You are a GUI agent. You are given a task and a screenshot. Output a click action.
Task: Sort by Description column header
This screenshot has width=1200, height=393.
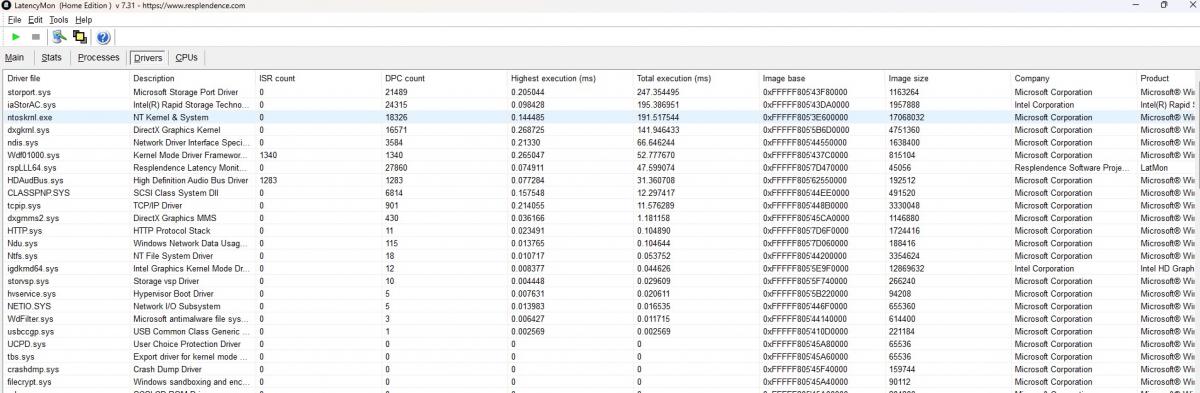(x=191, y=78)
